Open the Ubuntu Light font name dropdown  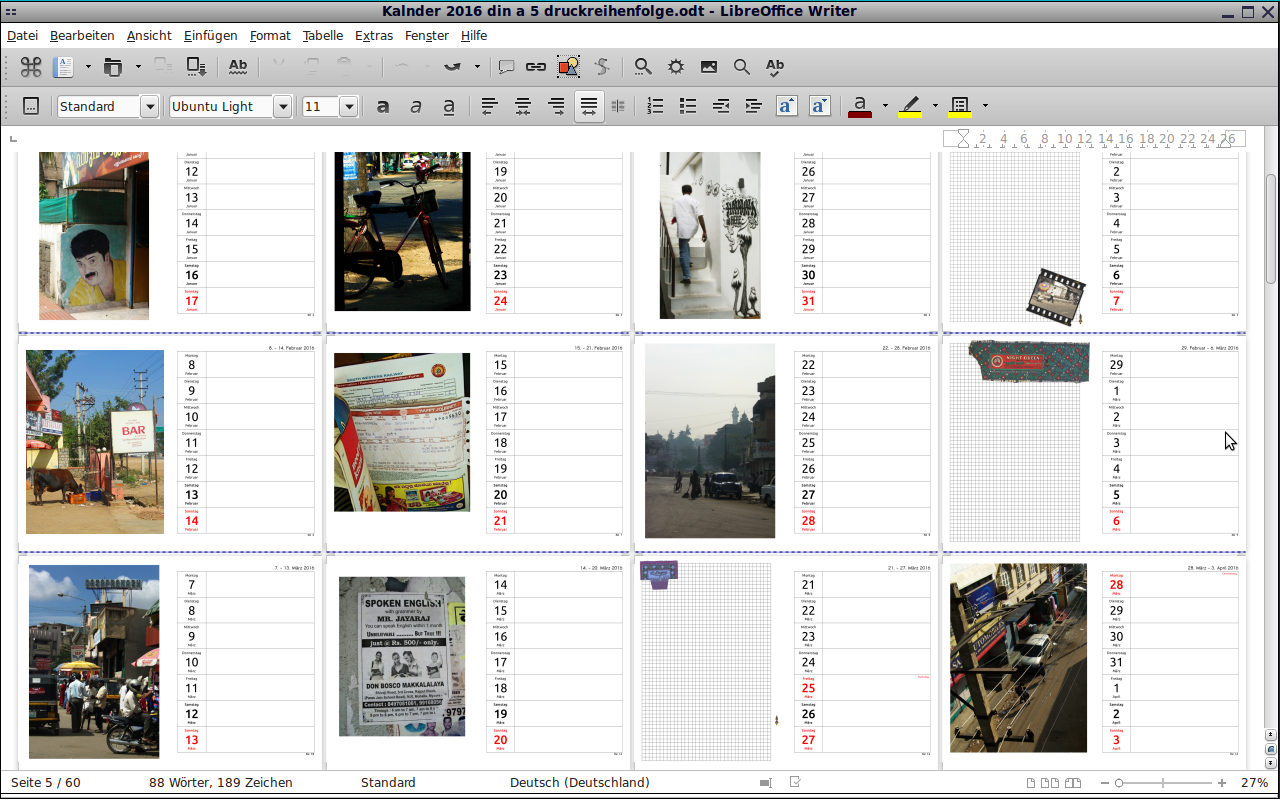click(x=283, y=106)
